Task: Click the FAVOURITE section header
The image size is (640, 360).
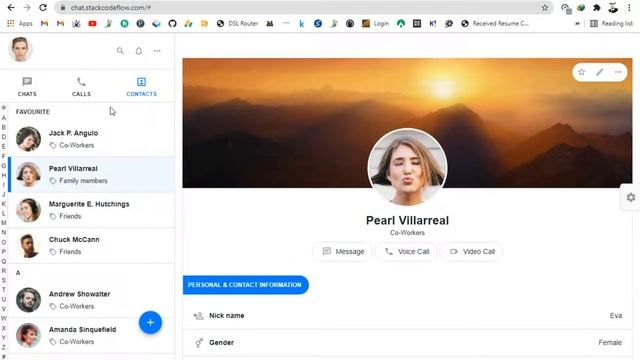Action: [33, 111]
